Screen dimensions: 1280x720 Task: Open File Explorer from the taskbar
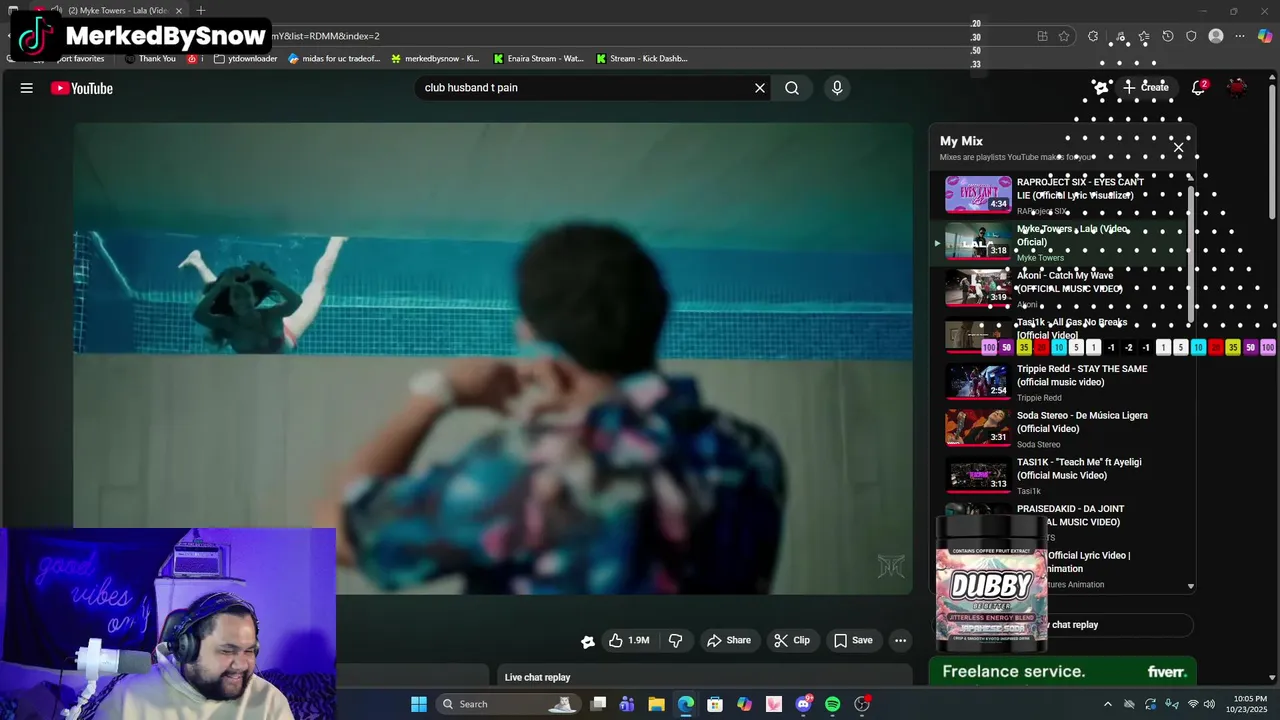pos(656,704)
